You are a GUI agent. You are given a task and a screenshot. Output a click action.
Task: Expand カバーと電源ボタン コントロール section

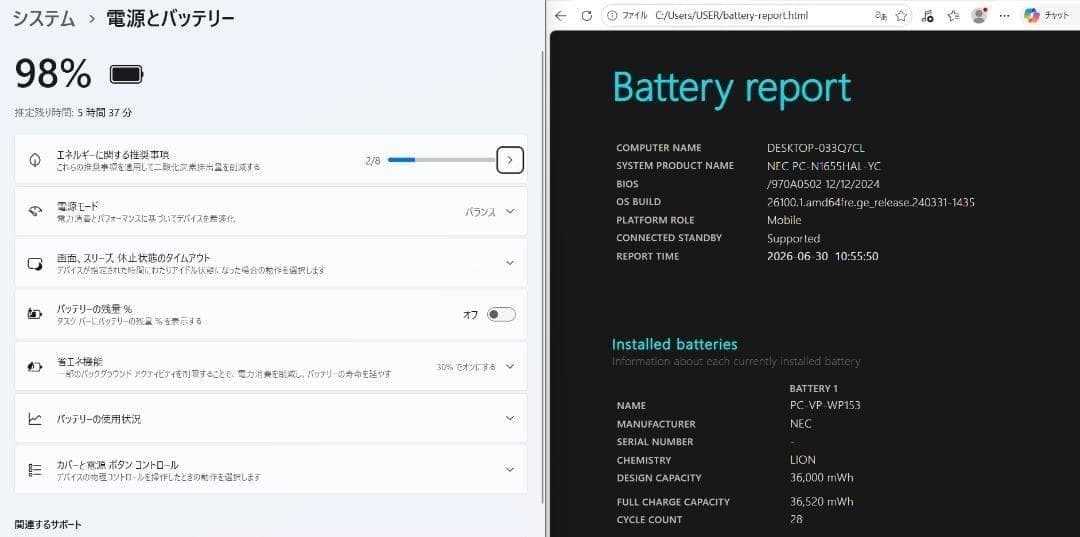coord(271,470)
